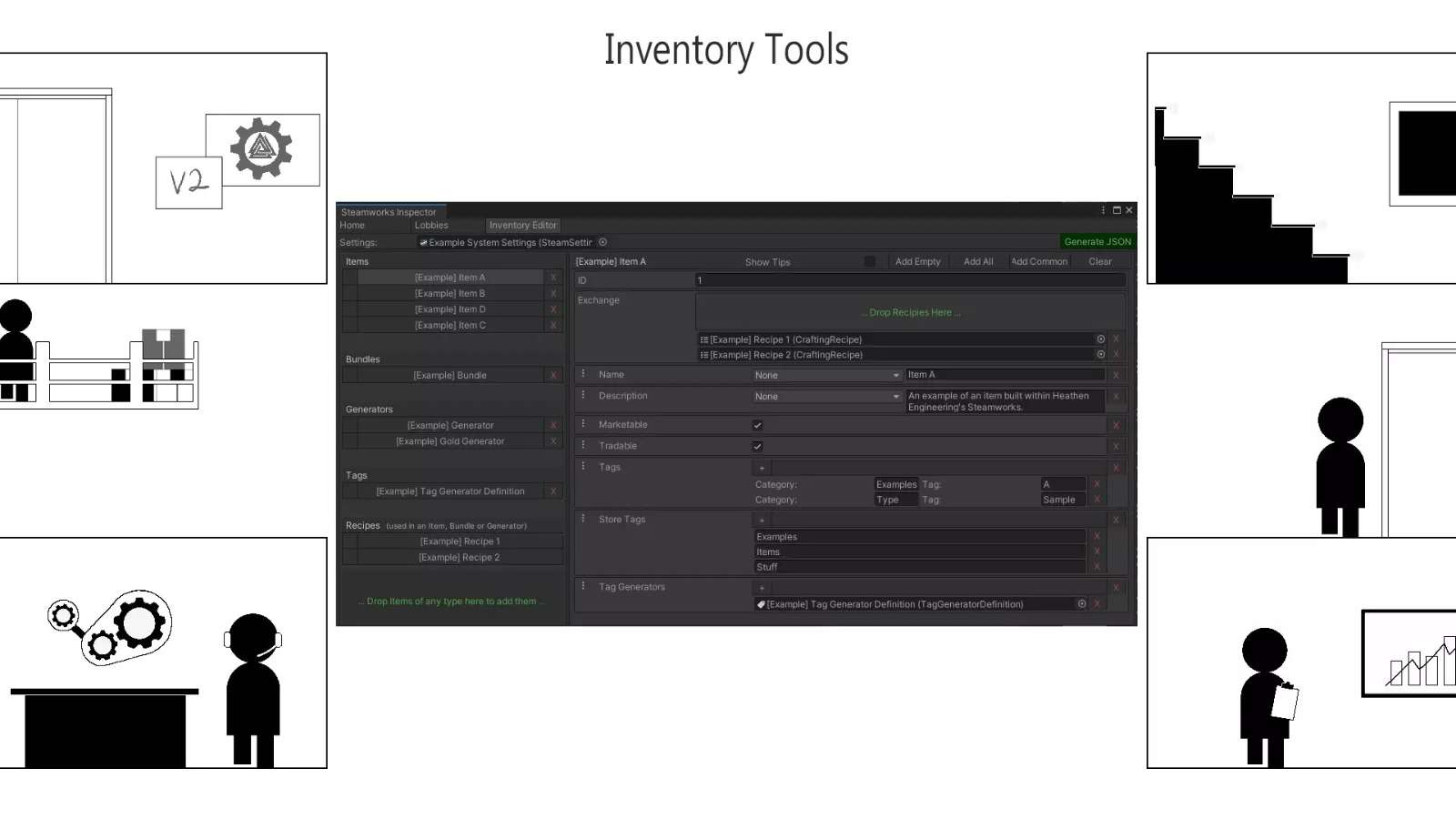Select [Example] Generator entry
1456x819 pixels.
click(450, 426)
